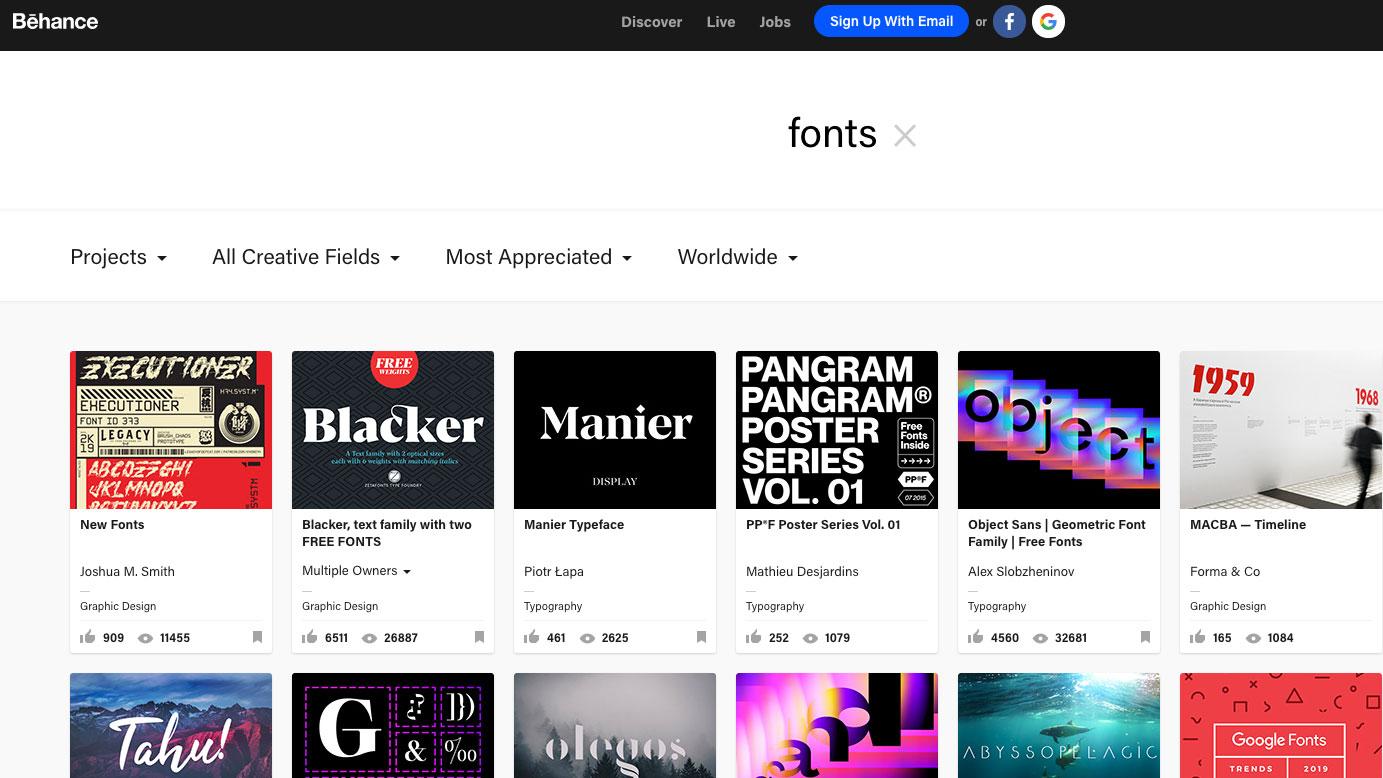
Task: Click eye icon on Object Sans card
Action: (1040, 638)
